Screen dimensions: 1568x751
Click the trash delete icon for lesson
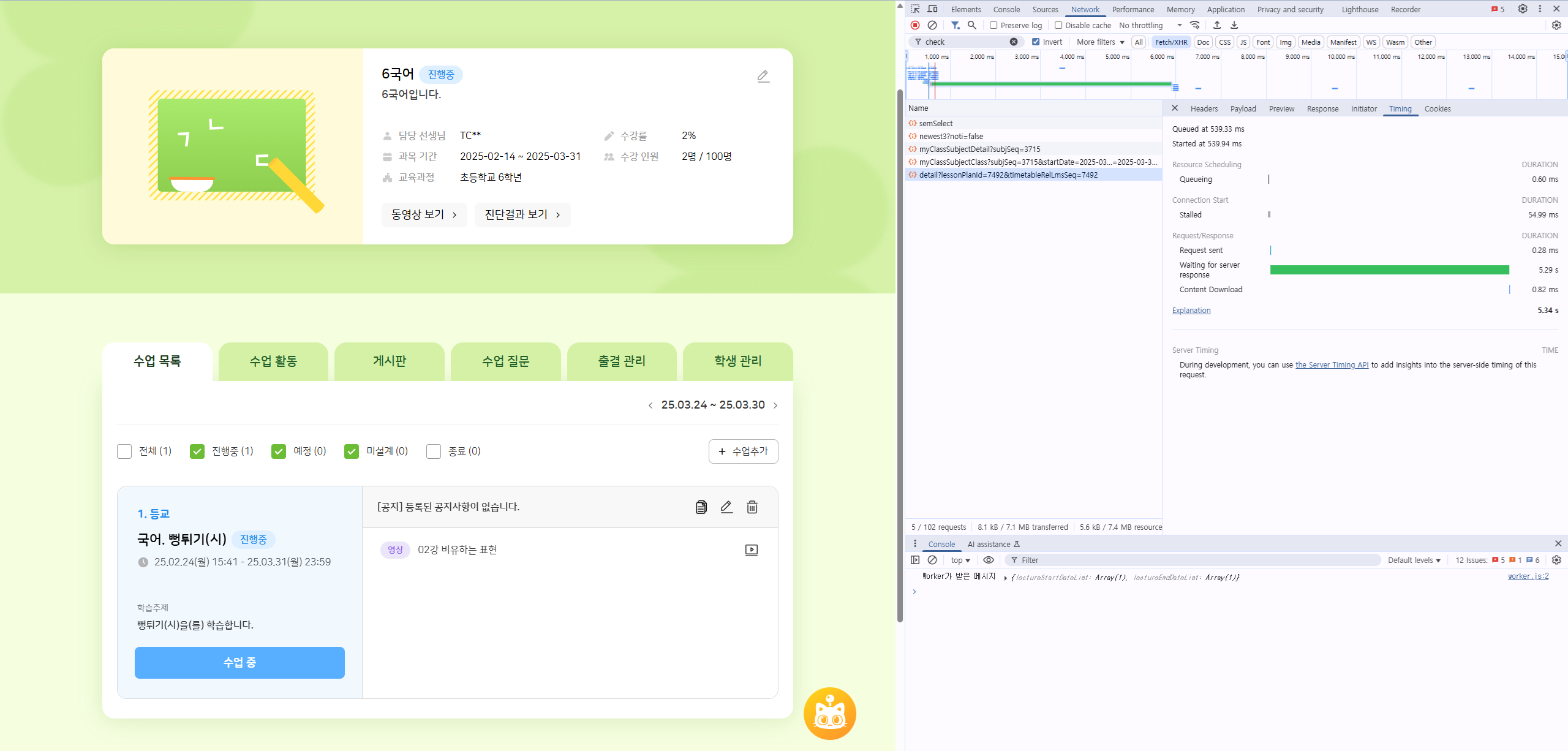tap(752, 507)
